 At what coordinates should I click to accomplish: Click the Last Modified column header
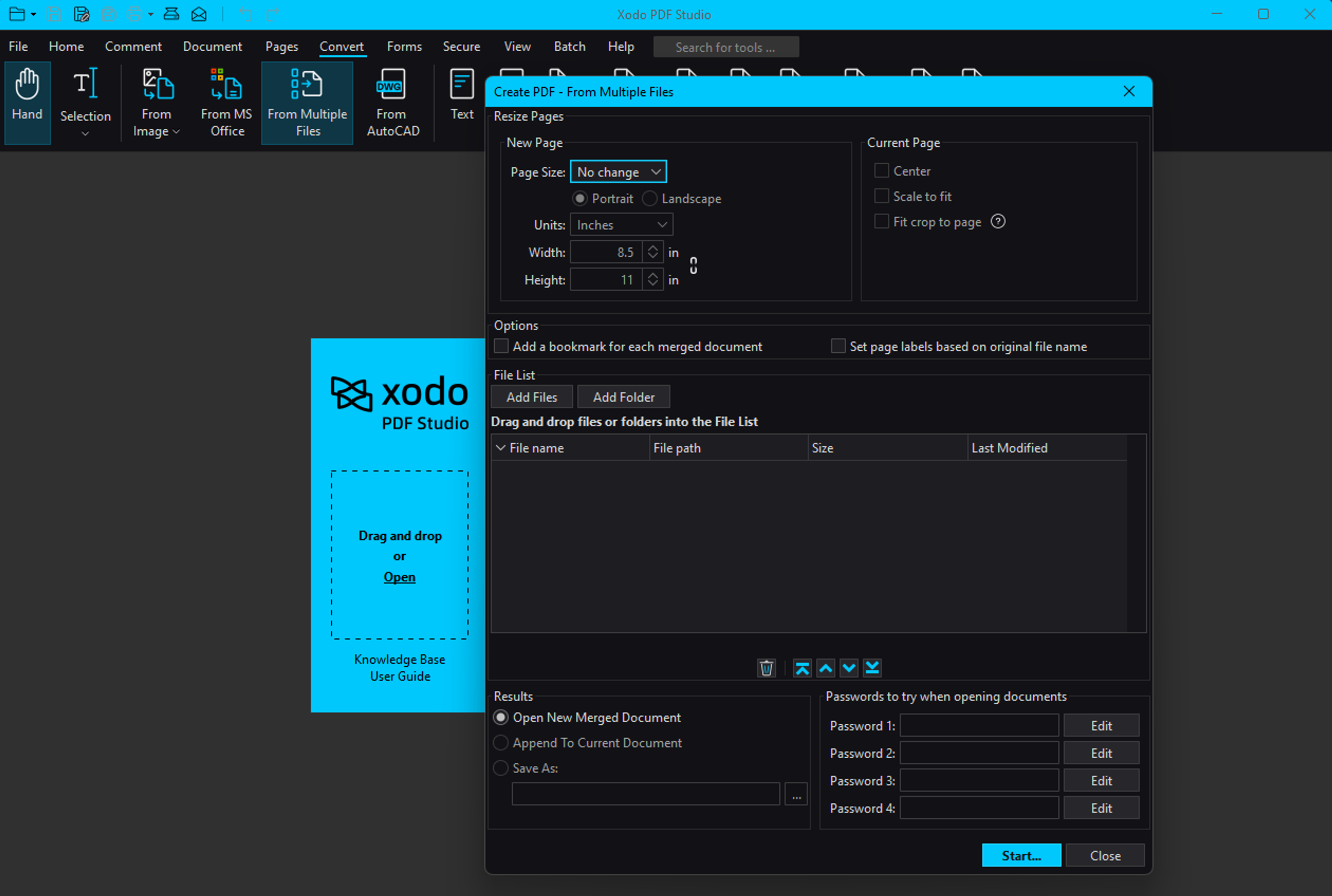coord(1047,448)
